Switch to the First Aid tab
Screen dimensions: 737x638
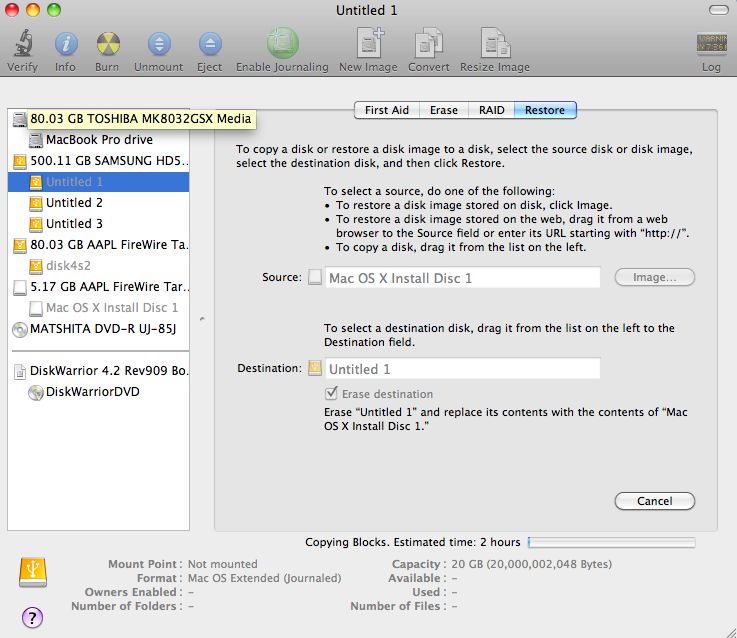386,110
